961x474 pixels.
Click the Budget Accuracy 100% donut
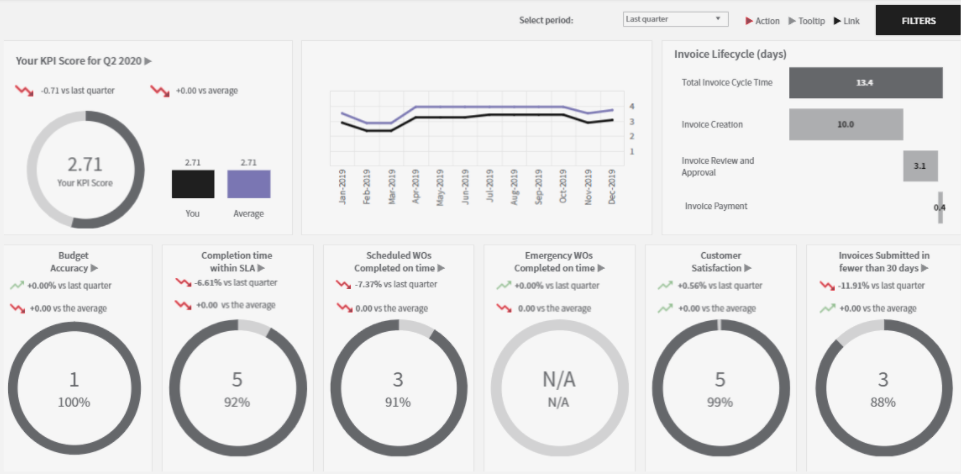click(x=74, y=388)
